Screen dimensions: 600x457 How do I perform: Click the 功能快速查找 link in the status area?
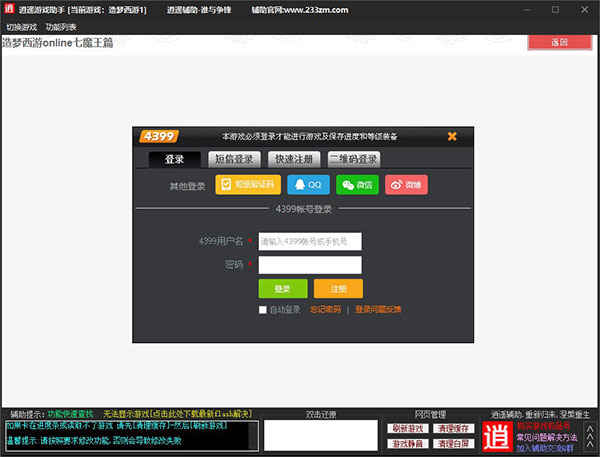70,414
